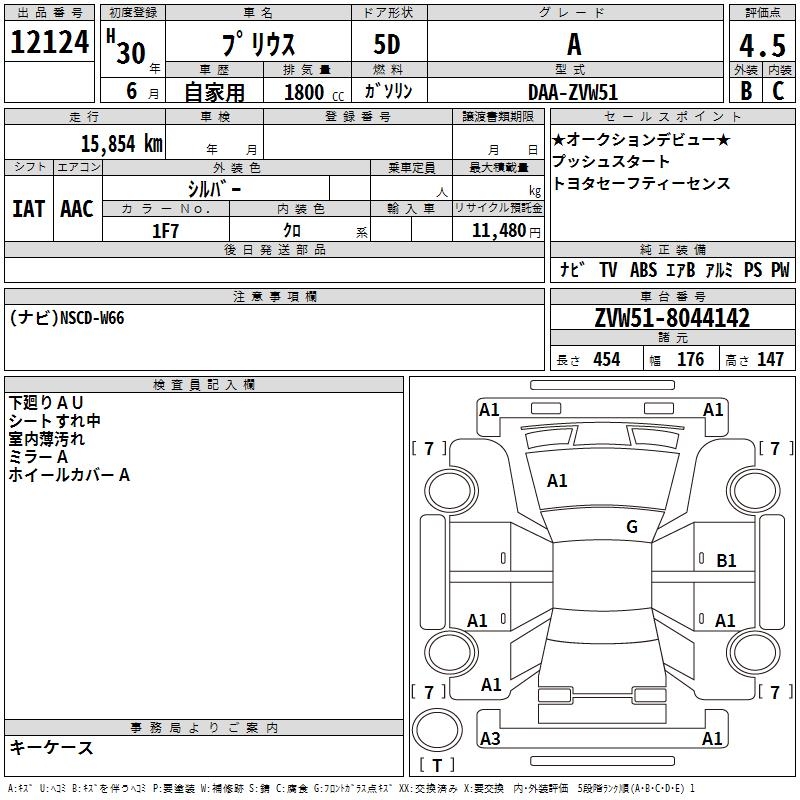Click the front left wheel circle

click(451, 491)
